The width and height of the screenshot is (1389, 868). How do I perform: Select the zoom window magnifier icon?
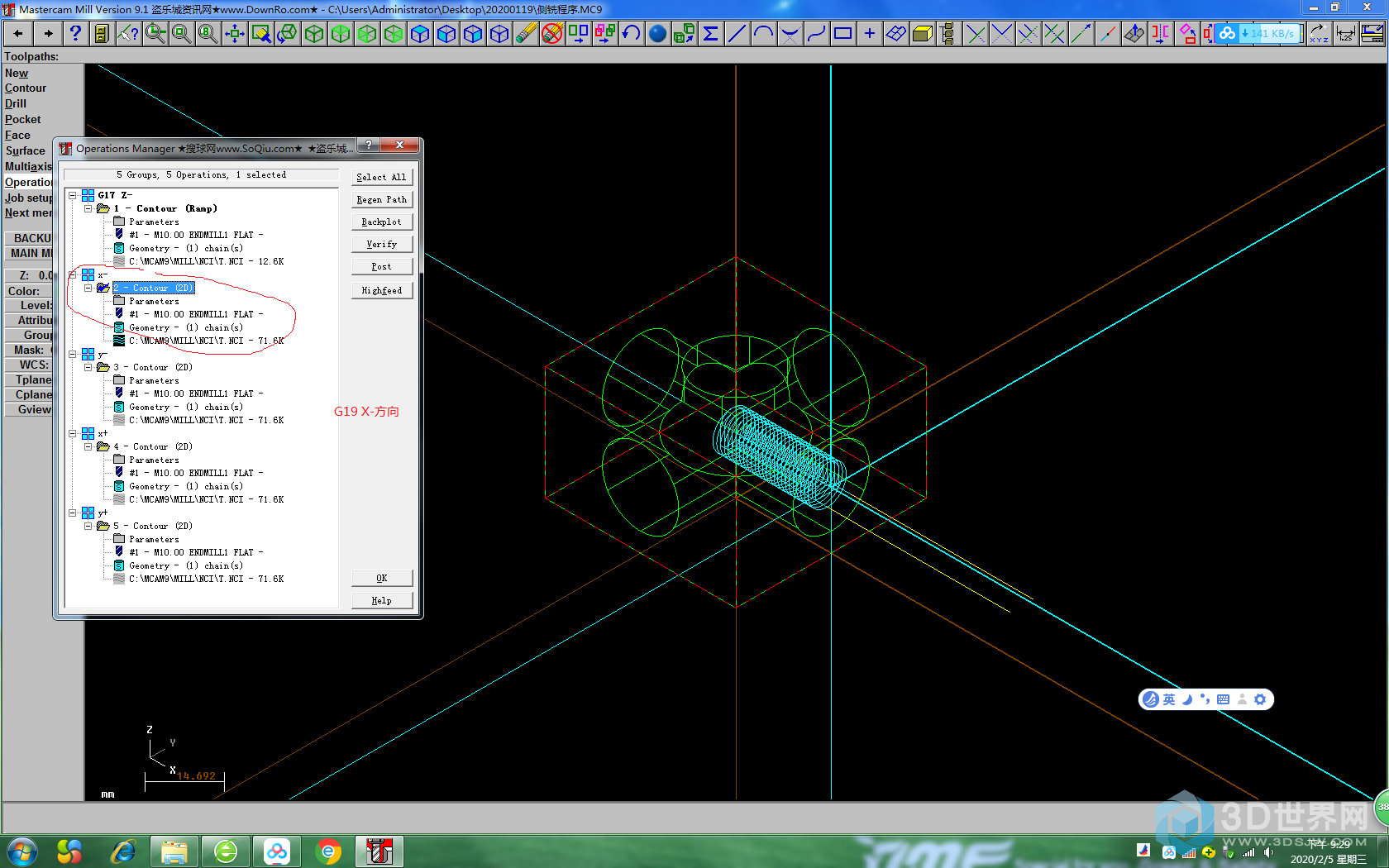point(155,33)
